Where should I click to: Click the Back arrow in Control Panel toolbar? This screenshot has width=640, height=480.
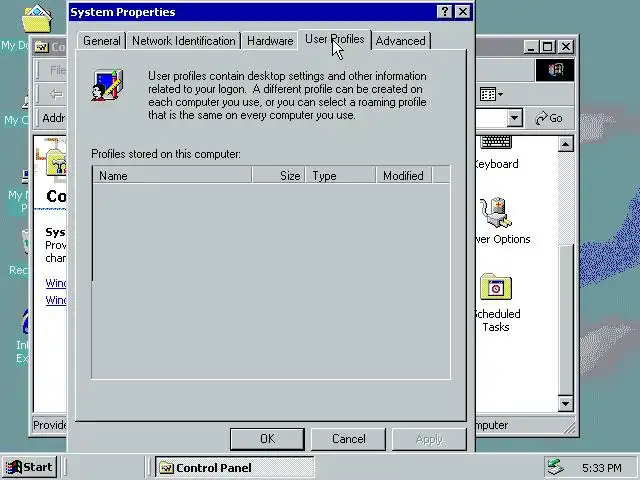click(x=56, y=94)
